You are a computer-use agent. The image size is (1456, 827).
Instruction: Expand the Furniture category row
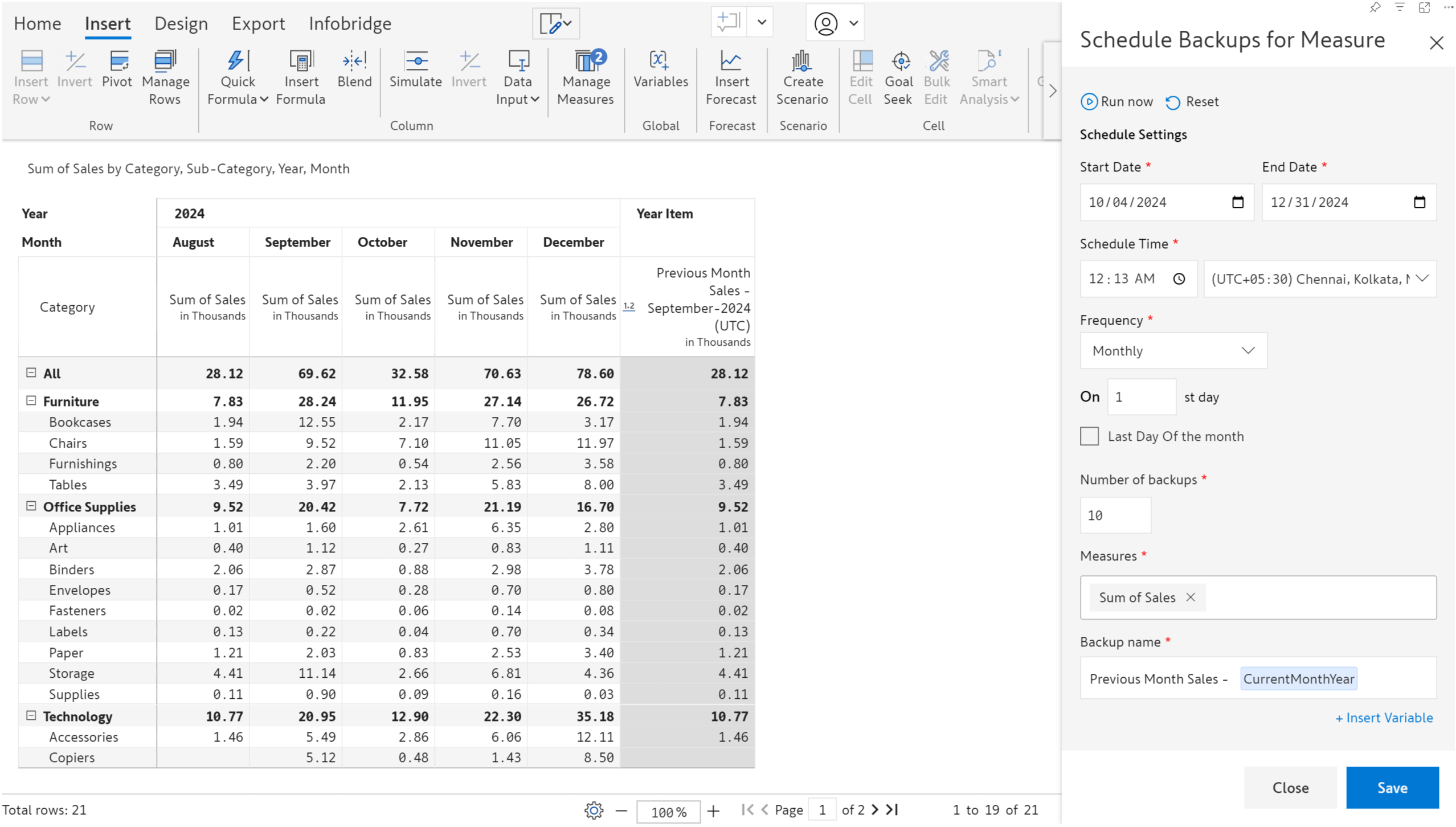tap(31, 401)
